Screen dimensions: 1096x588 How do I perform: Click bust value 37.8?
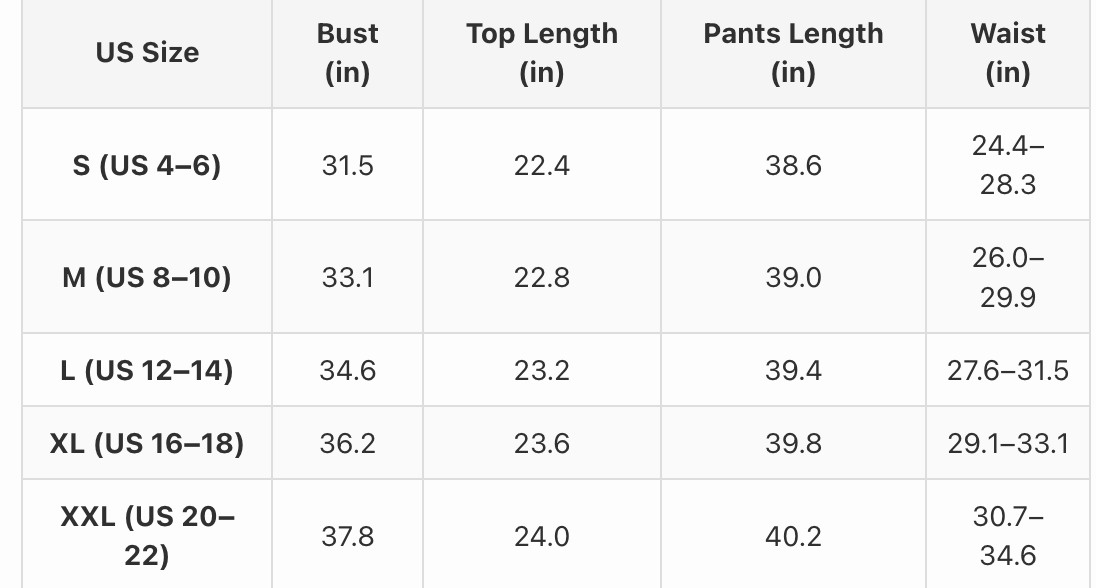coord(347,536)
